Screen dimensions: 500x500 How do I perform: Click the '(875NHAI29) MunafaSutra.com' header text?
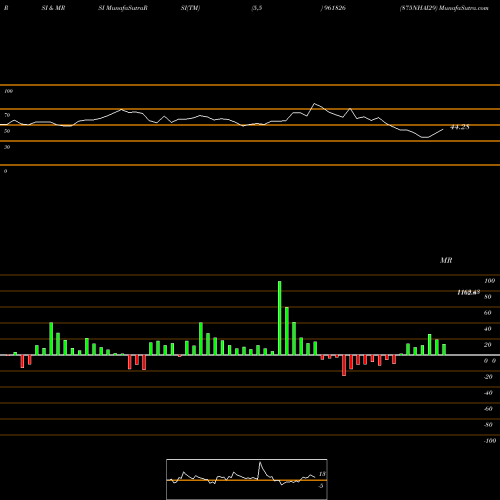click(444, 8)
